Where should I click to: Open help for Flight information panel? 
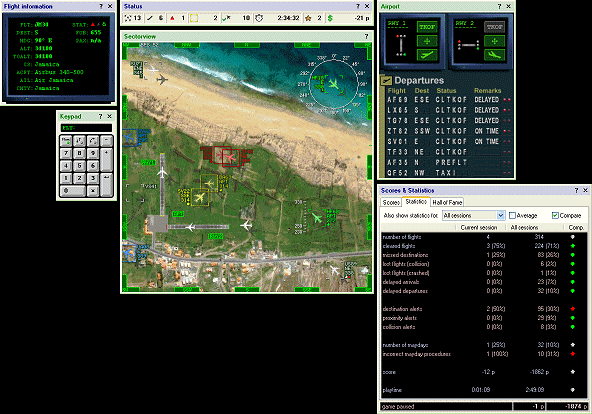[101, 6]
